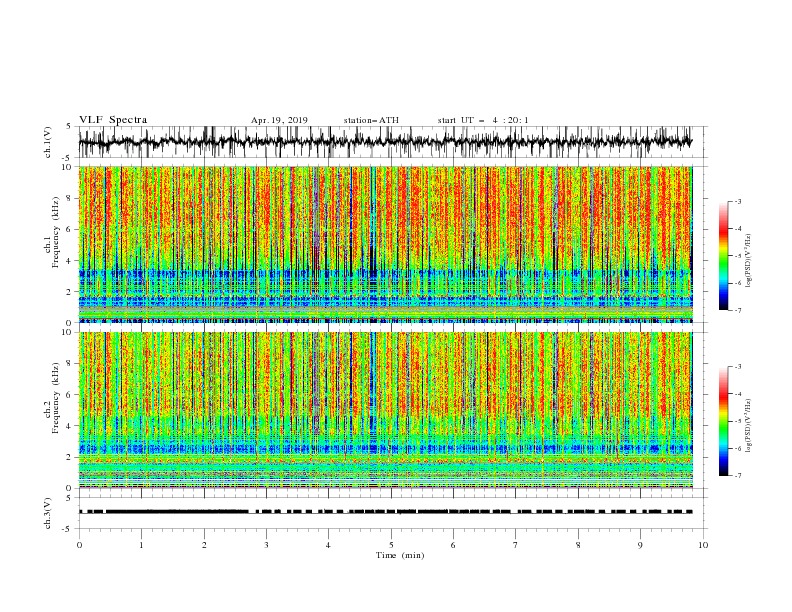Click the "ch.1(V)" waveform axis label
The image size is (792, 612).
[x=48, y=142]
